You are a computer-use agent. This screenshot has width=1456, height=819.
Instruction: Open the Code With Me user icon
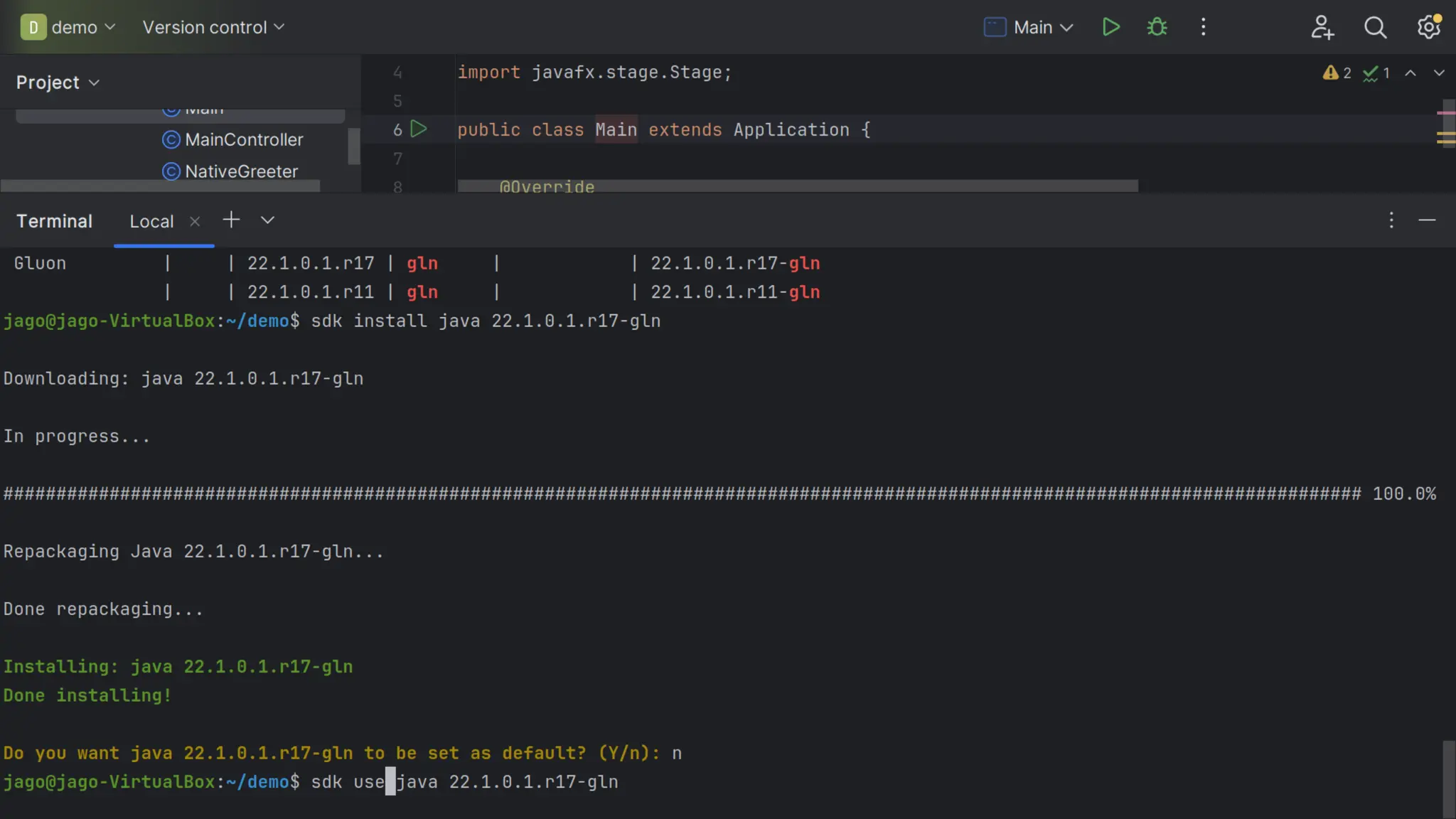pos(1322,27)
